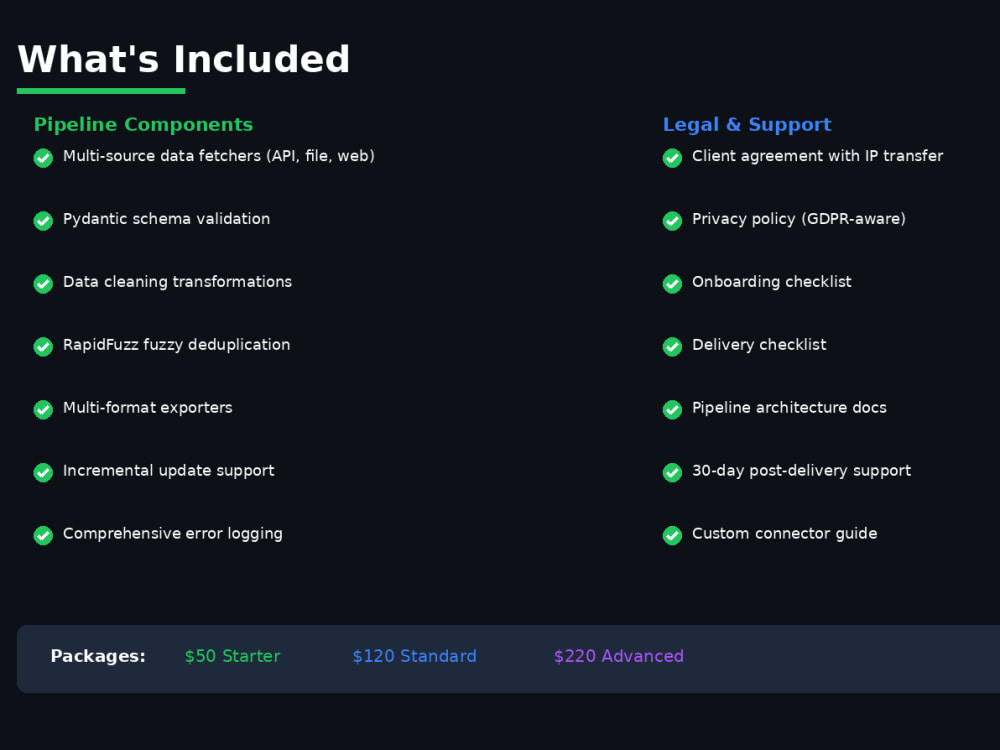Click the checkmark next to Multi-format exporters
Image resolution: width=1000 pixels, height=750 pixels.
tap(43, 409)
